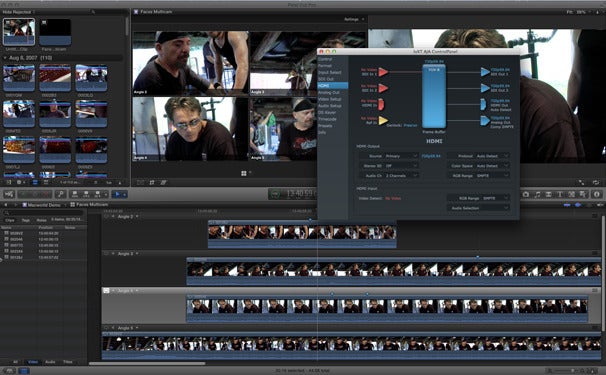This screenshot has height=375, width=606.
Task: Click the HDMI Out blue output icon
Action: click(x=483, y=104)
